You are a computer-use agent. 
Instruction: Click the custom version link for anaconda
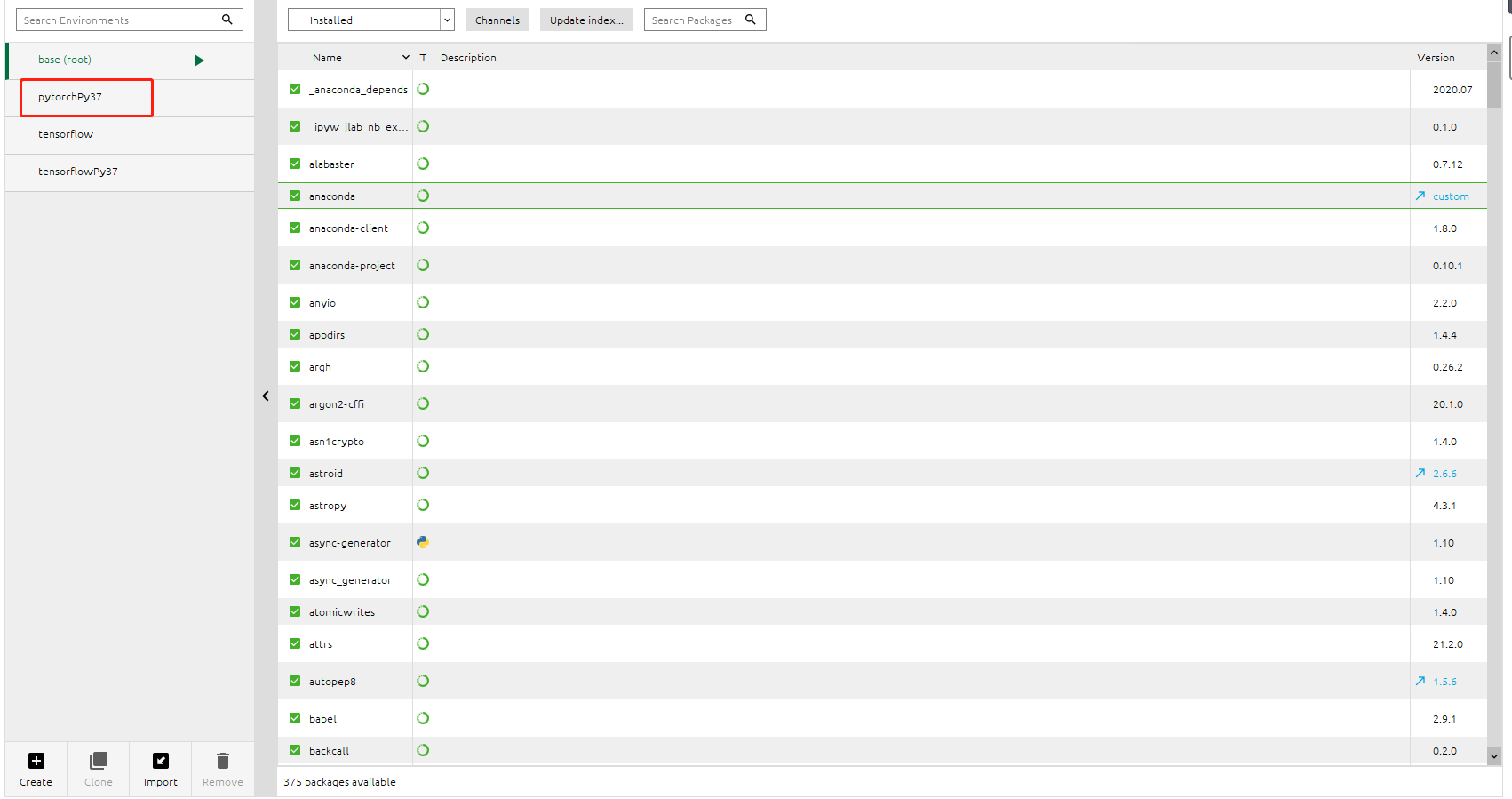point(1451,196)
